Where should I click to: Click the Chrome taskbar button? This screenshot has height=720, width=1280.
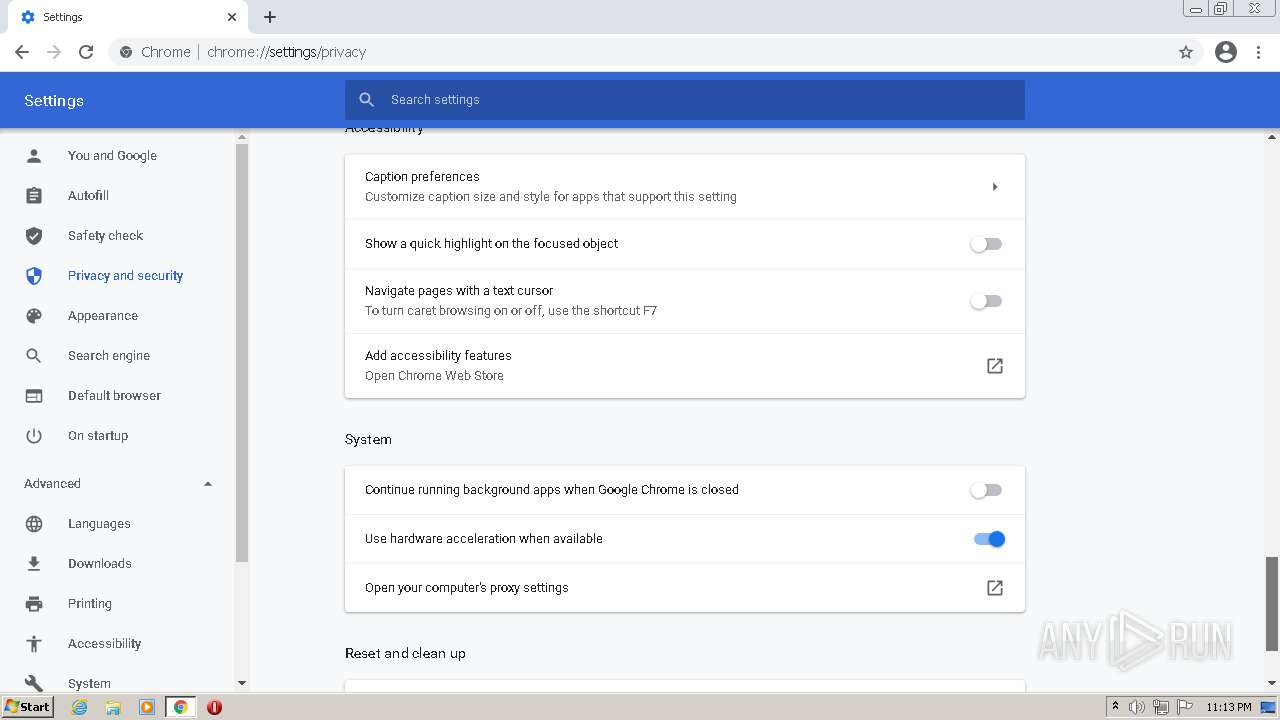click(181, 707)
